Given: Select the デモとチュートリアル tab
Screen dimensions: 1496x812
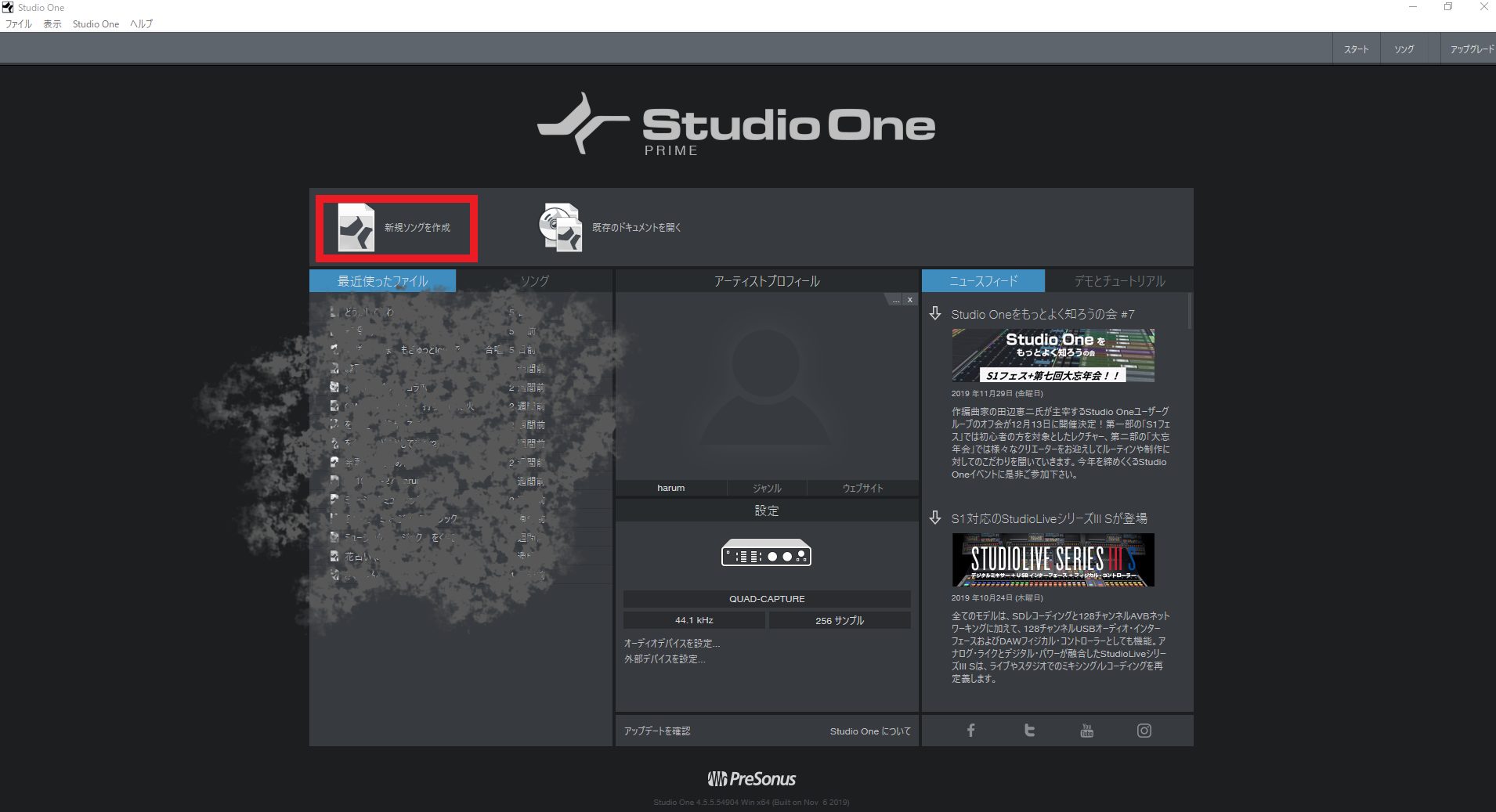Looking at the screenshot, I should pos(1119,281).
